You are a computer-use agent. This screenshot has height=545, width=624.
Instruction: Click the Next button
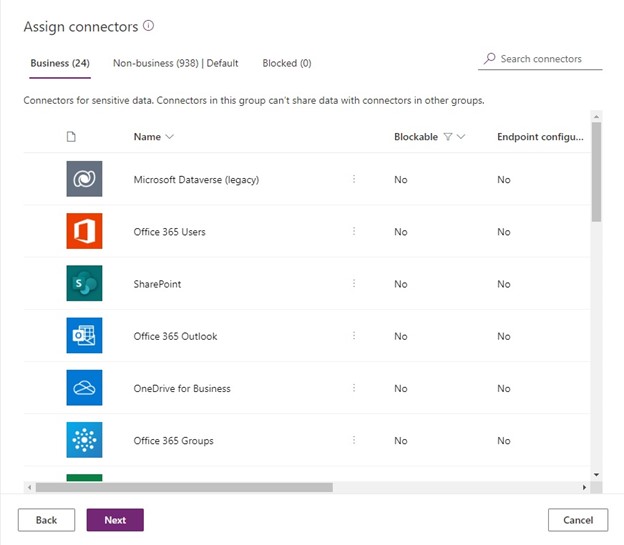tap(115, 520)
